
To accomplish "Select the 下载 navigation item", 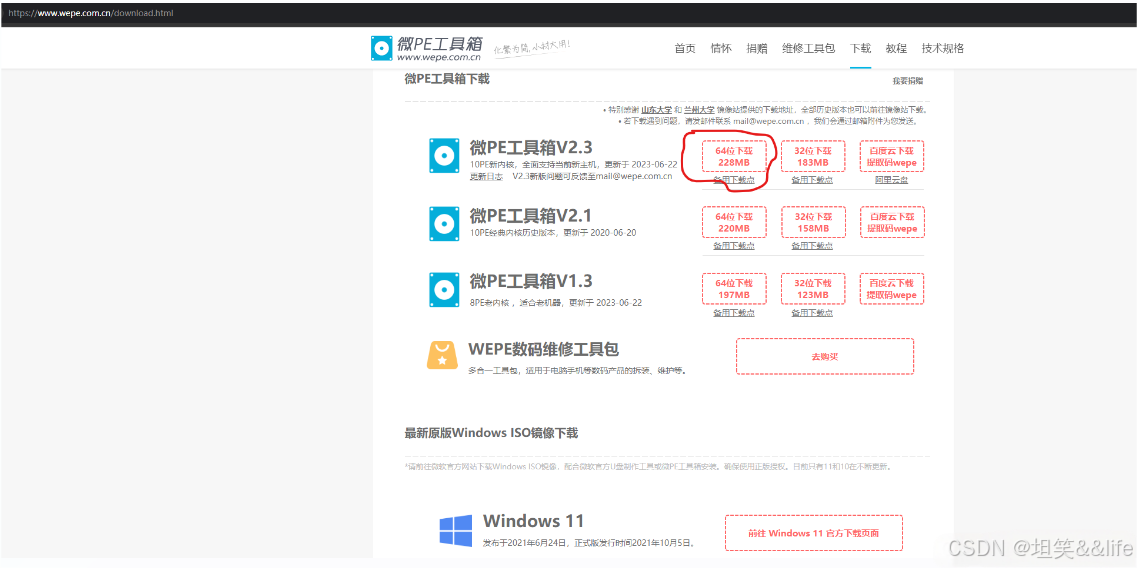I will 860,49.
